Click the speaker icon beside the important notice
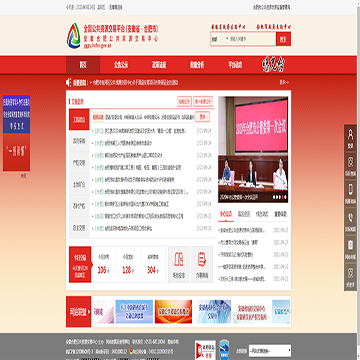360x360 pixels. [69, 82]
